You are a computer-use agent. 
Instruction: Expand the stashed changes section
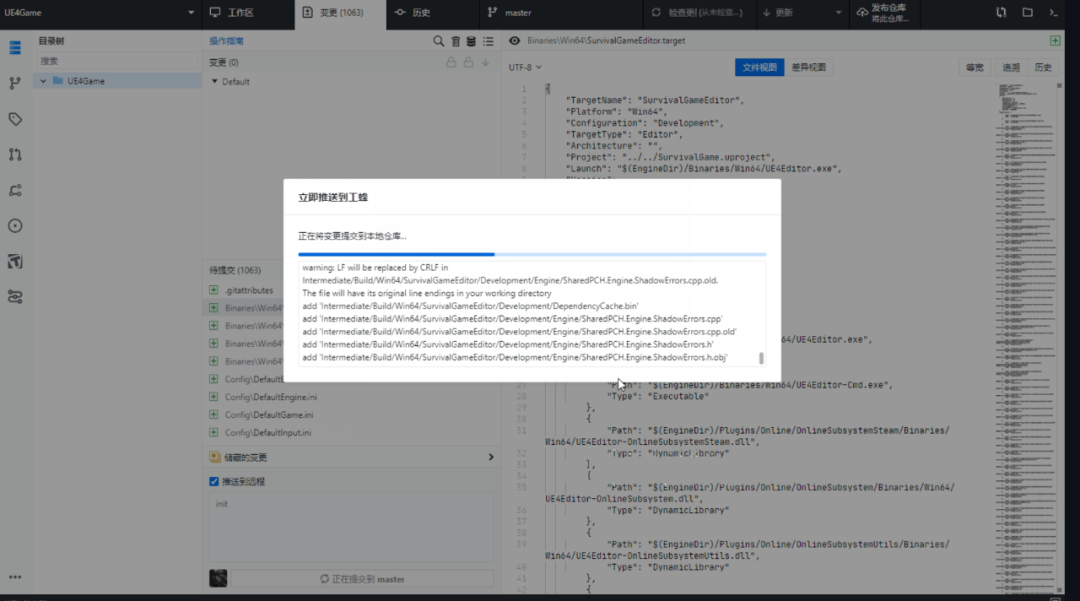[490, 457]
